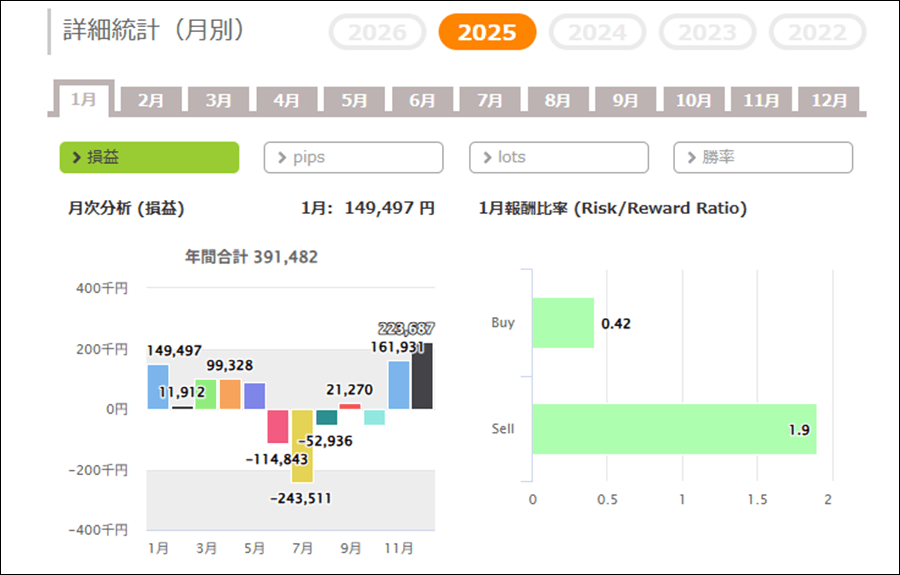Click the Buy ratio bar 0.42
The image size is (900, 575).
[562, 323]
